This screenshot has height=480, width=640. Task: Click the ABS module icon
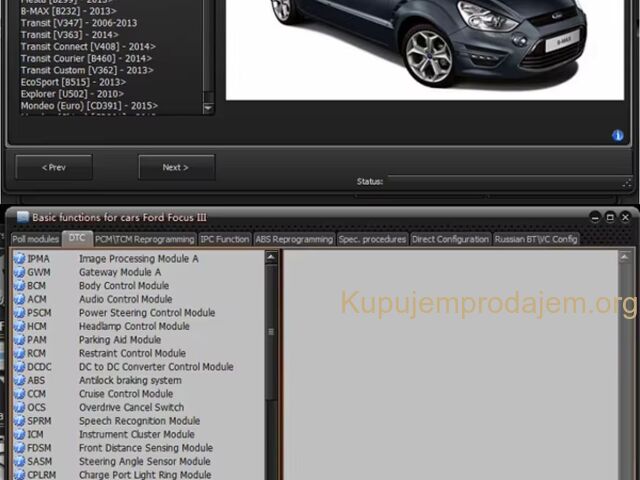(19, 380)
